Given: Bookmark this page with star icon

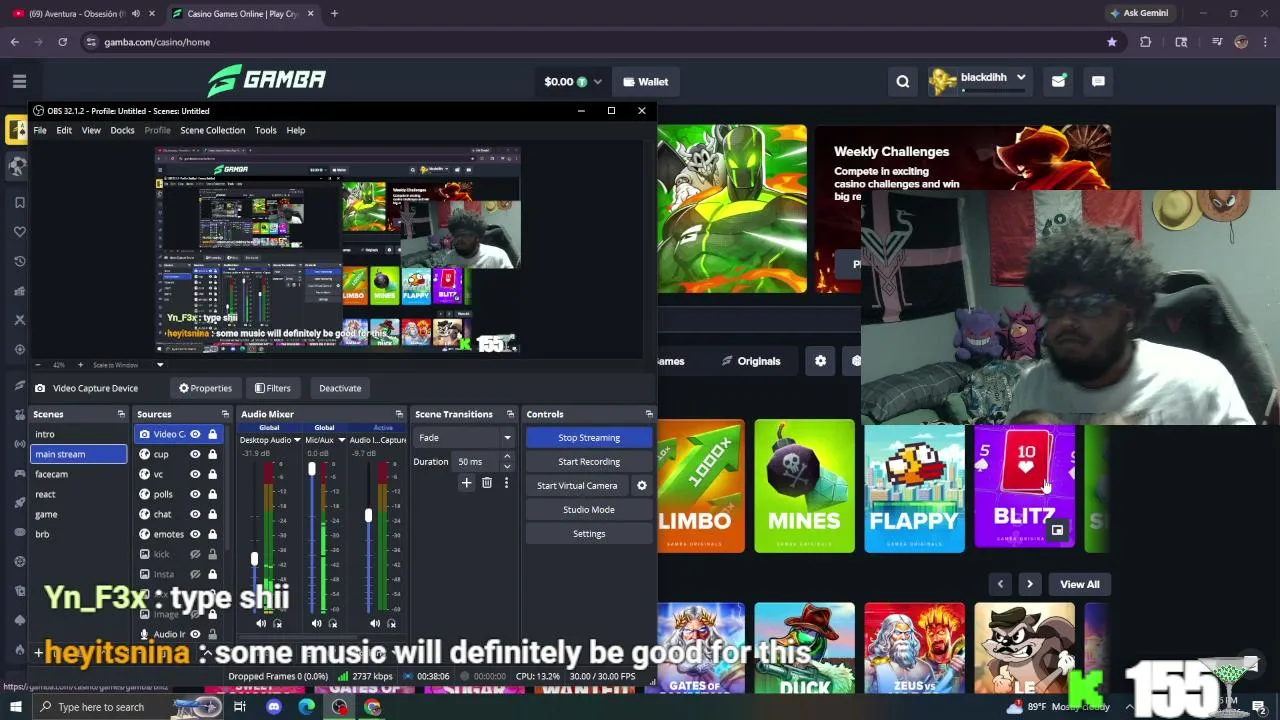Looking at the screenshot, I should tap(1112, 42).
